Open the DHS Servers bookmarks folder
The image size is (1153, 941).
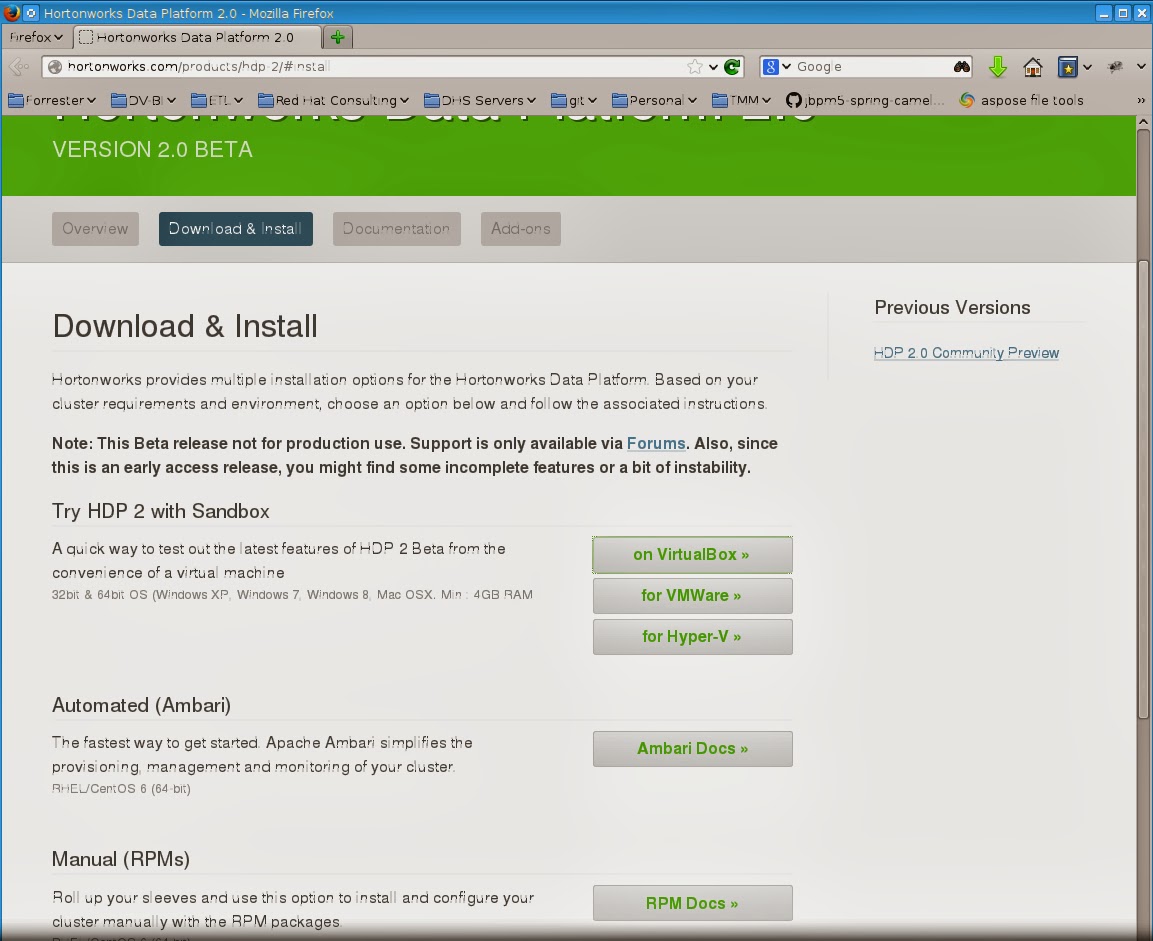click(x=480, y=100)
